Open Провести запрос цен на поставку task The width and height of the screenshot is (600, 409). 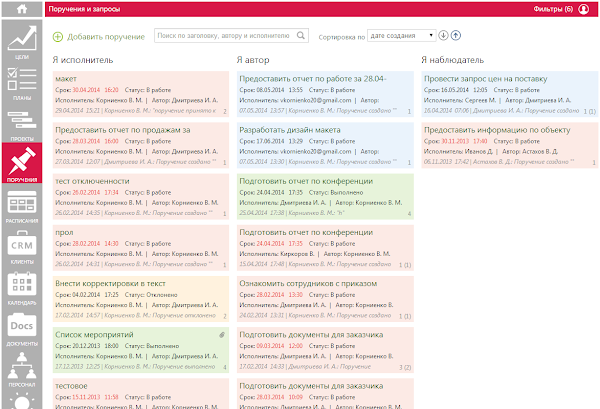(x=485, y=79)
